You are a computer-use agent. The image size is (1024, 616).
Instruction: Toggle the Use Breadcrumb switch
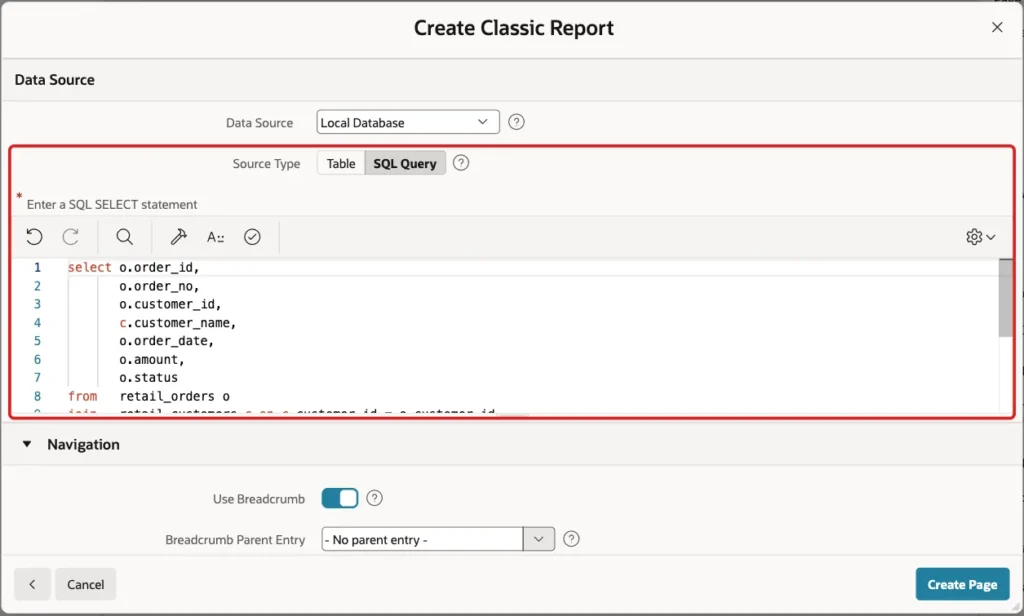[x=340, y=498]
